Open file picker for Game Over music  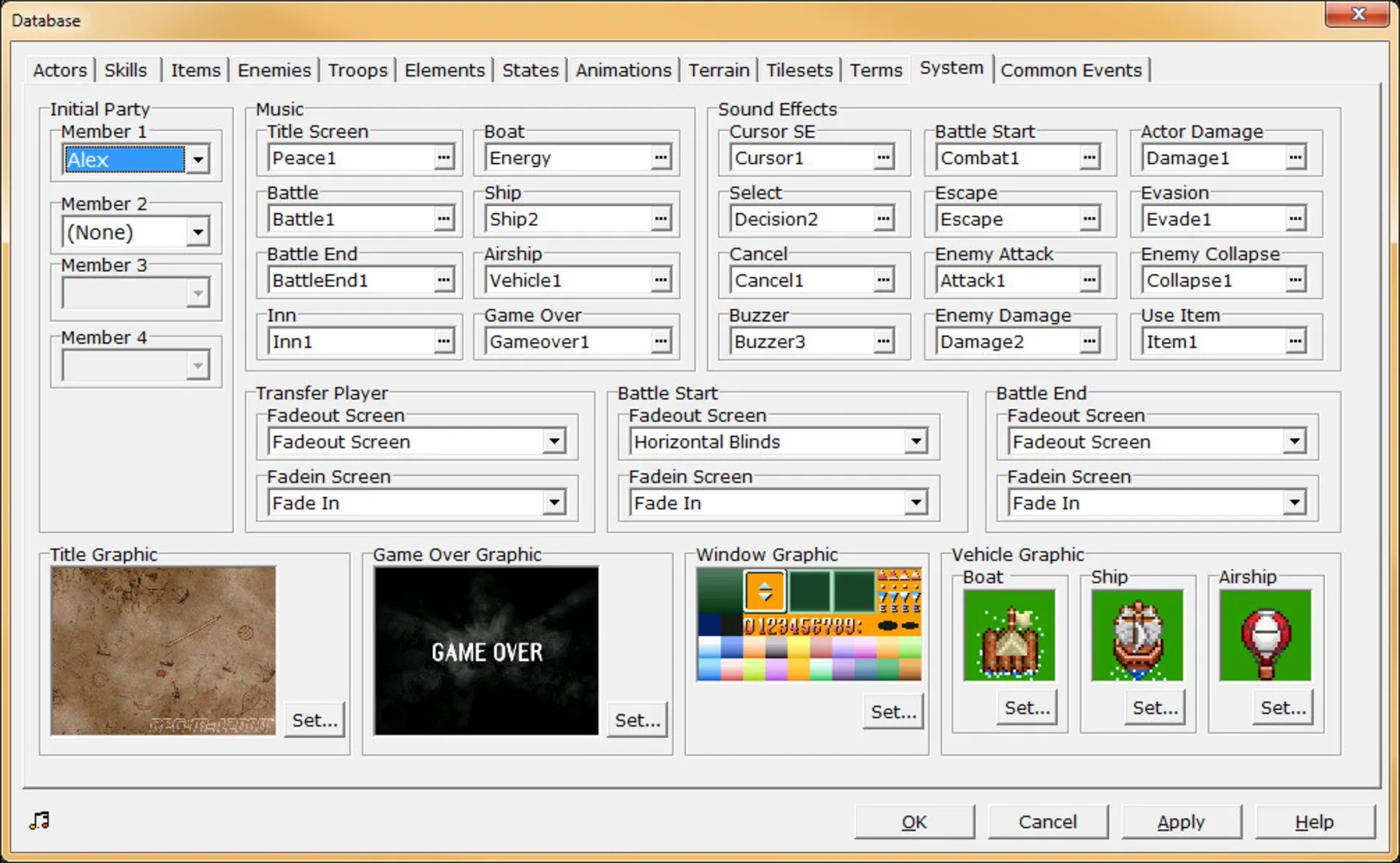pyautogui.click(x=661, y=340)
